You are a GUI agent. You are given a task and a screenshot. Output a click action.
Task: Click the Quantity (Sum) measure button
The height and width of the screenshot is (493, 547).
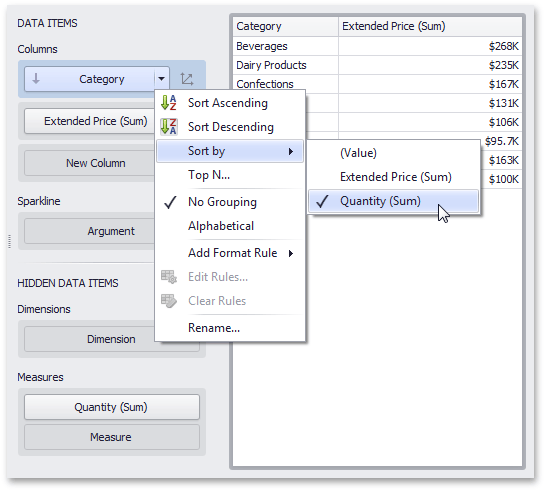click(x=112, y=407)
